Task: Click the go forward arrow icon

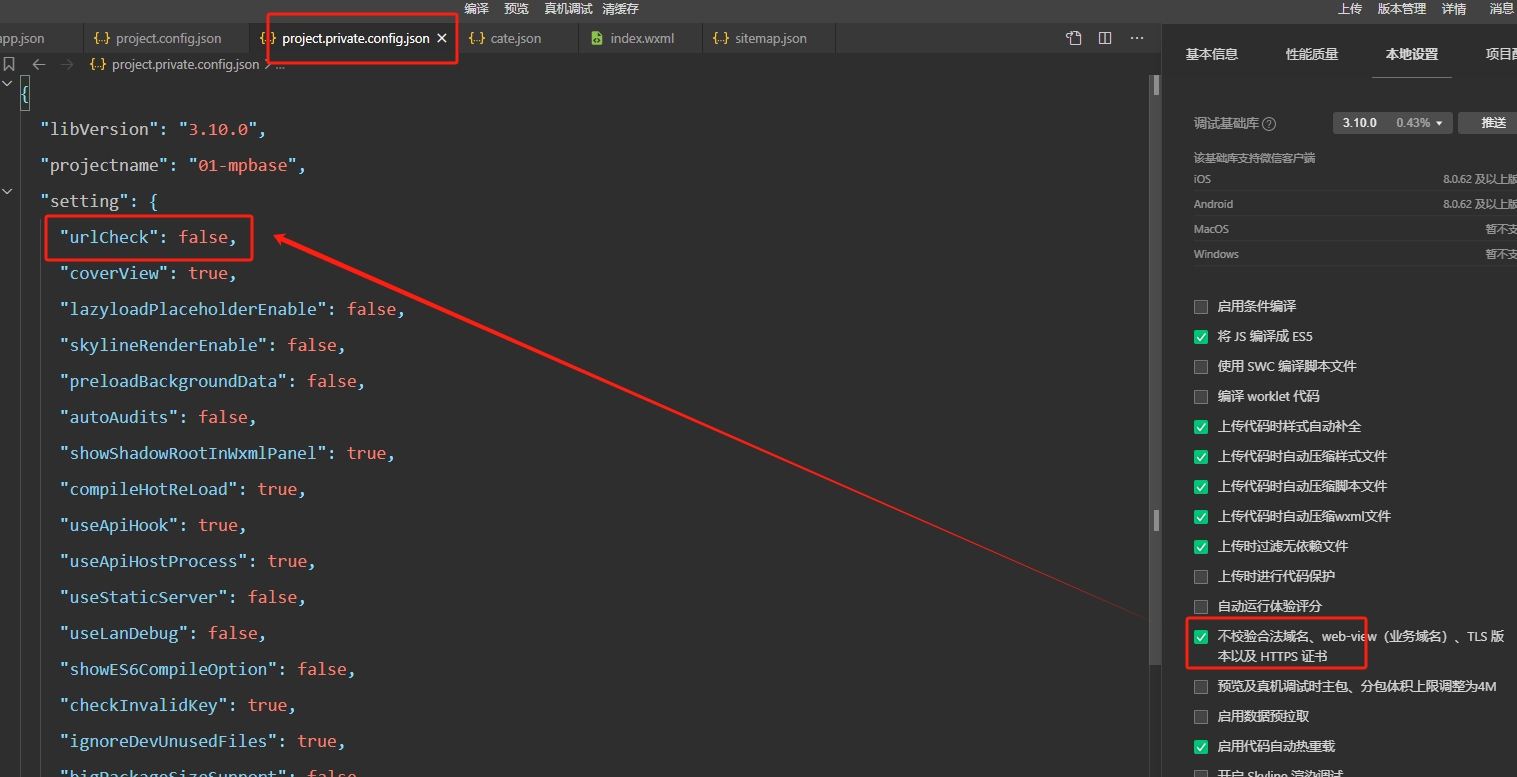Action: click(x=67, y=64)
